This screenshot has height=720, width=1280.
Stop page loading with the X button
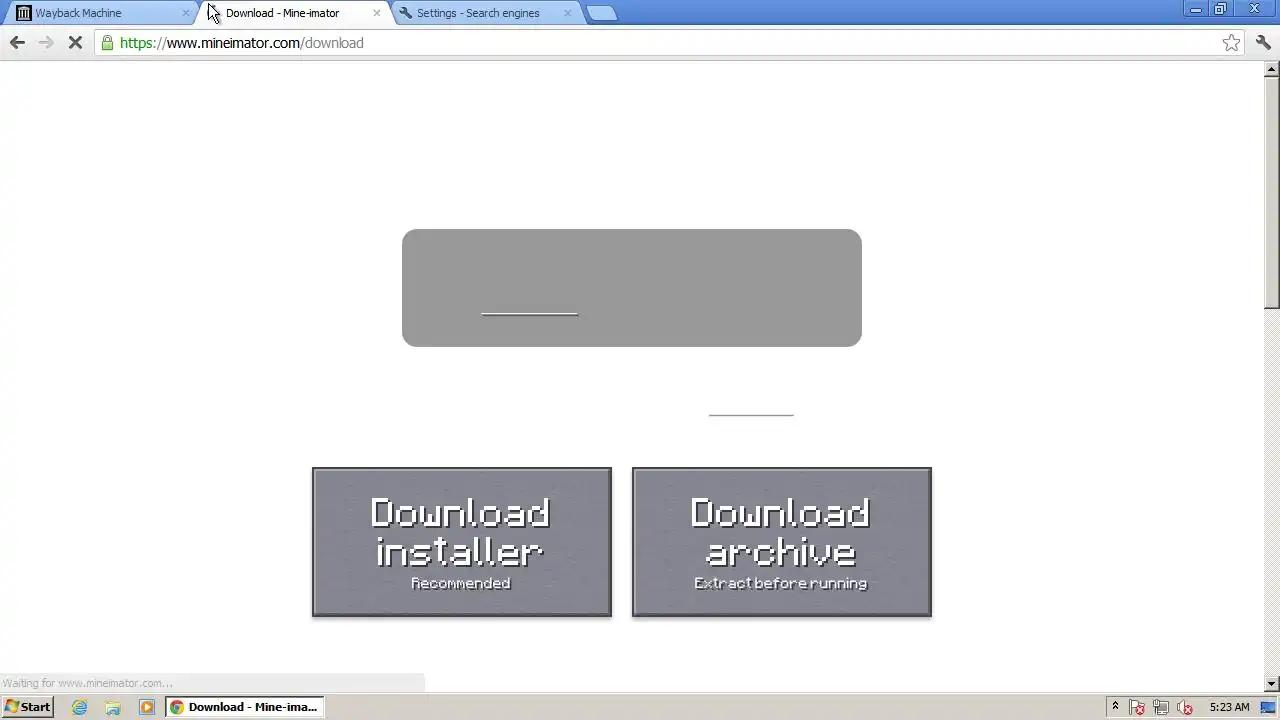(x=75, y=43)
